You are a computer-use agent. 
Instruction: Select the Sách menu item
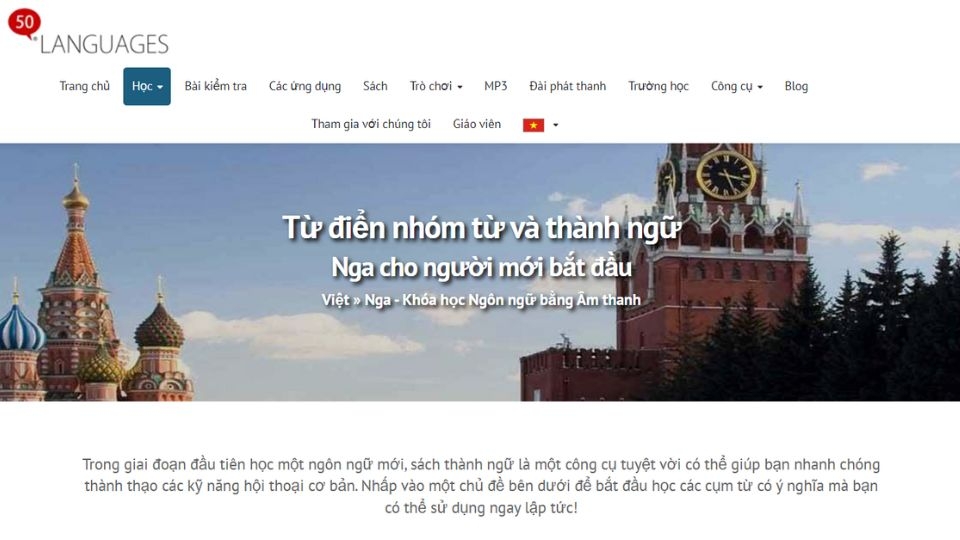tap(375, 86)
